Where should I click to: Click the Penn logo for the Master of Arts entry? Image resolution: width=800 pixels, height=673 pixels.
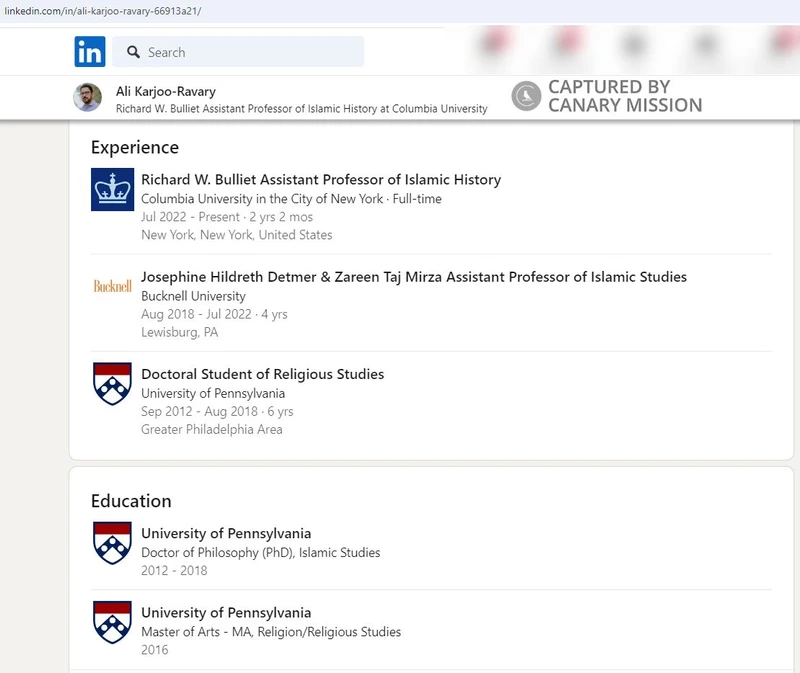coord(113,622)
